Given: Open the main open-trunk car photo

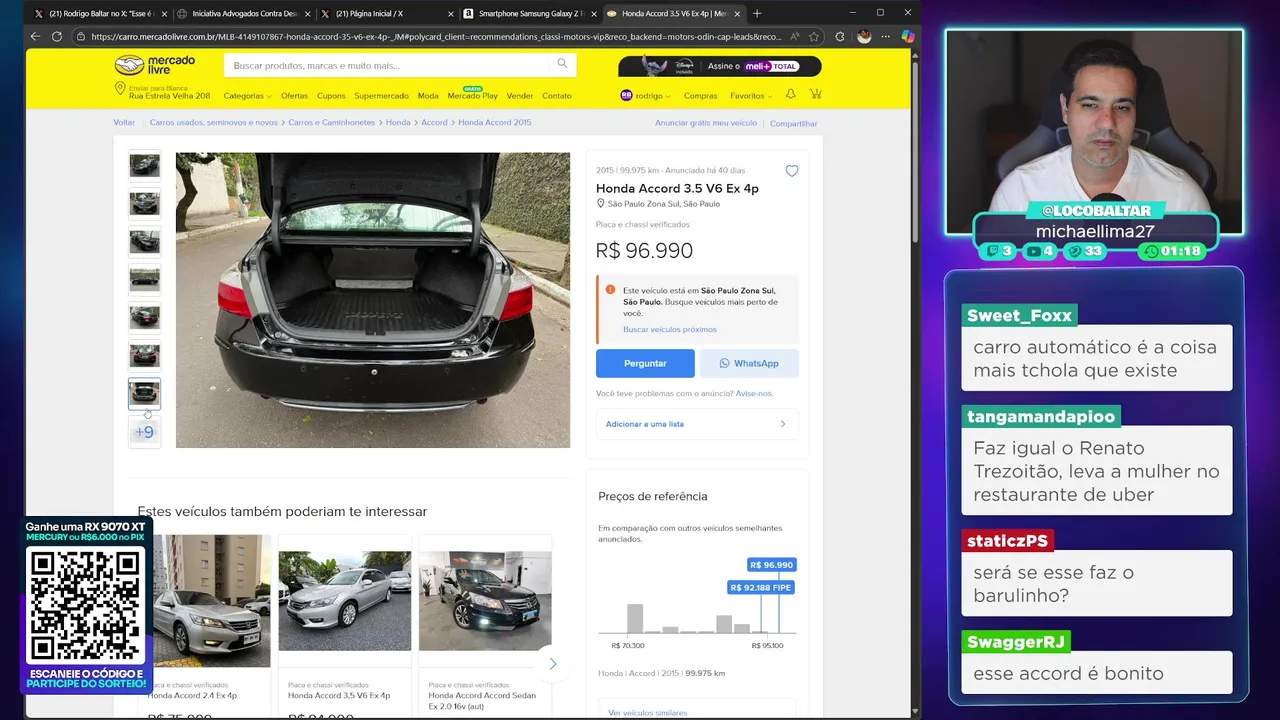Looking at the screenshot, I should coord(373,300).
